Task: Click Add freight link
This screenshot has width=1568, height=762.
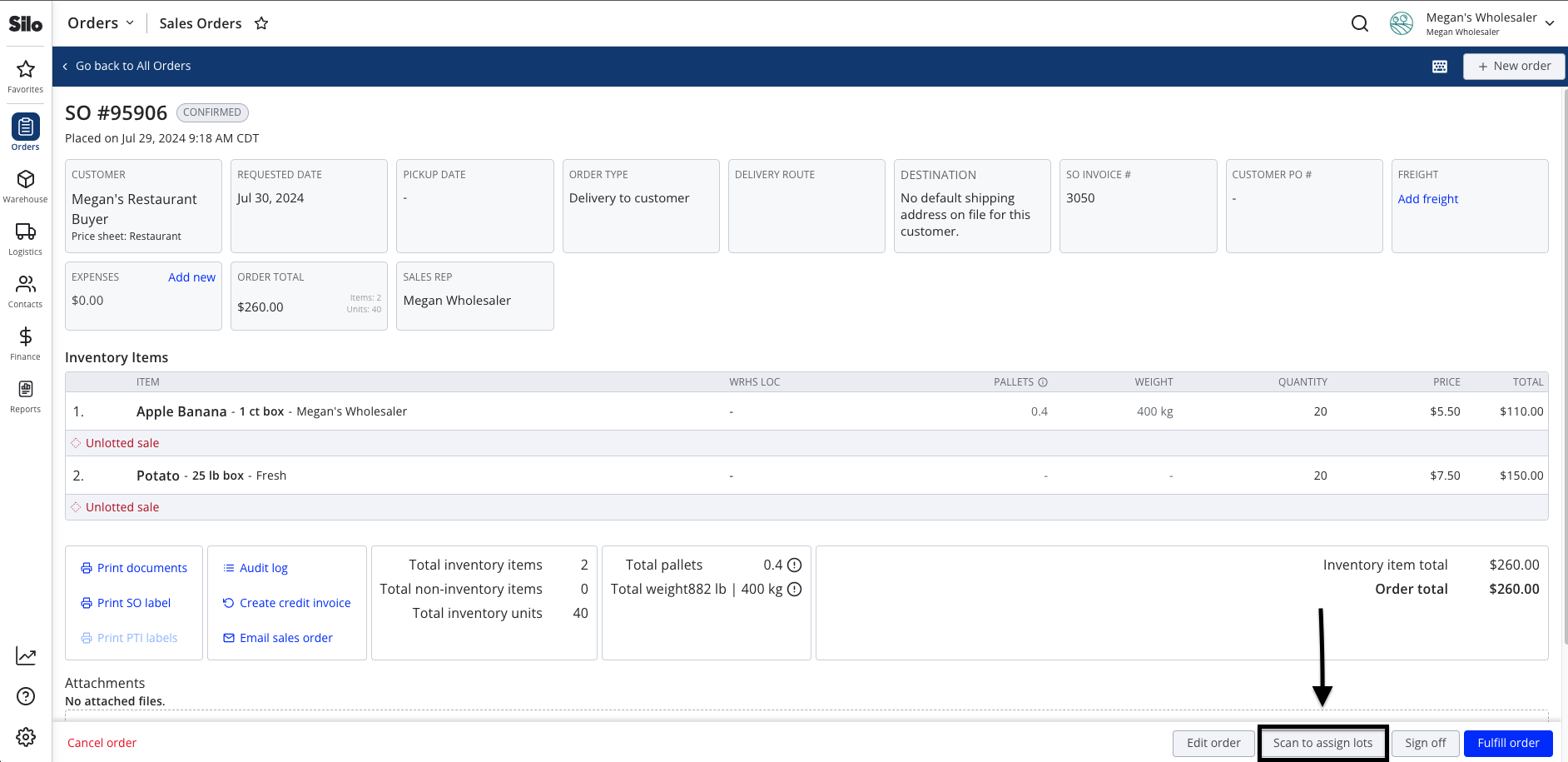Action: click(1428, 199)
